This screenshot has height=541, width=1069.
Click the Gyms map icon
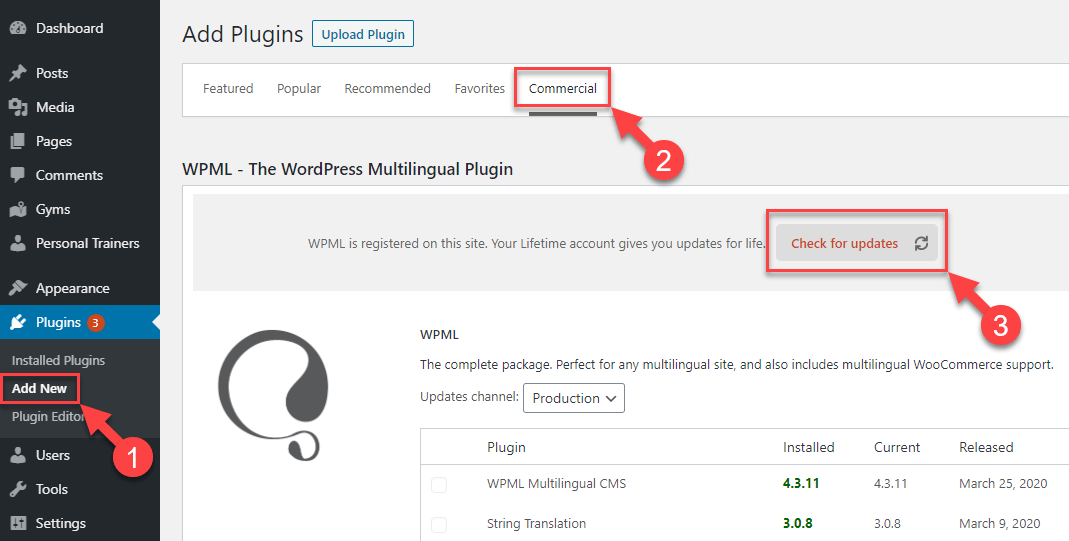tap(18, 210)
